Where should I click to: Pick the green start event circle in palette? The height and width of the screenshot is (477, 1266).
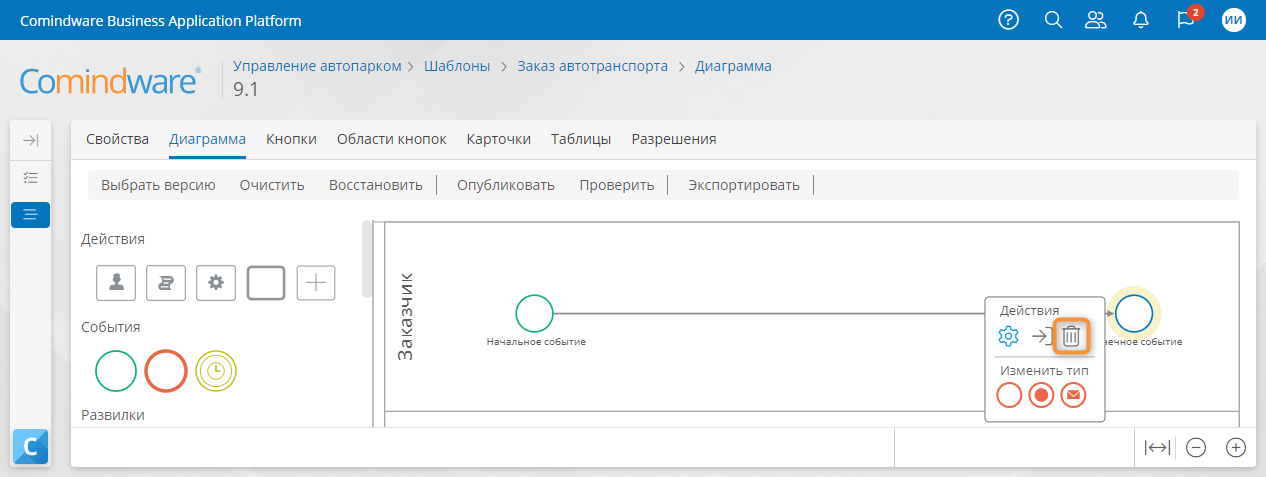115,371
